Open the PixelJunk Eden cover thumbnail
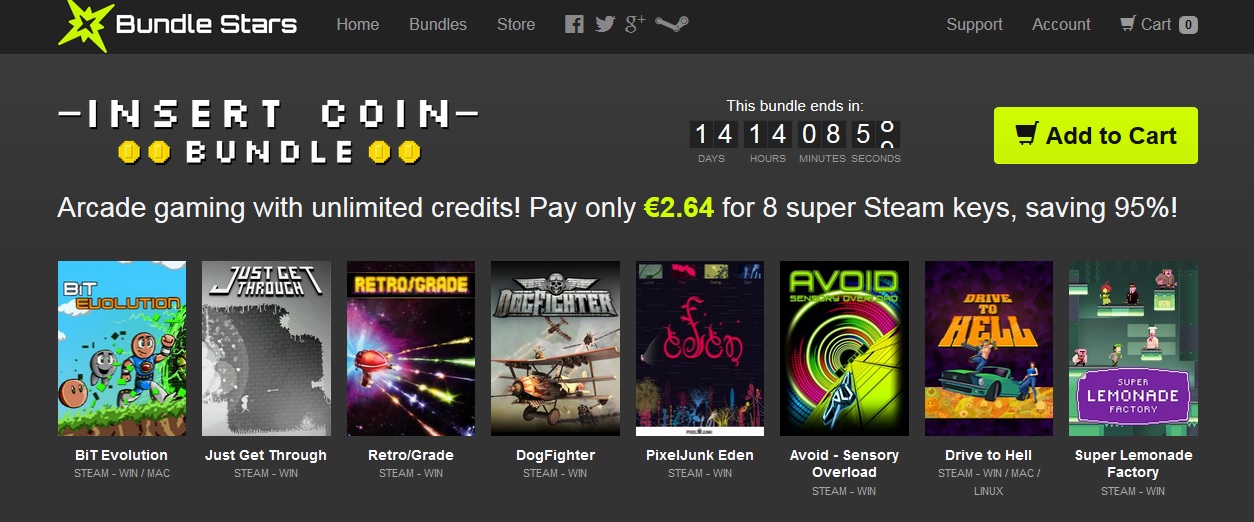 click(x=700, y=348)
